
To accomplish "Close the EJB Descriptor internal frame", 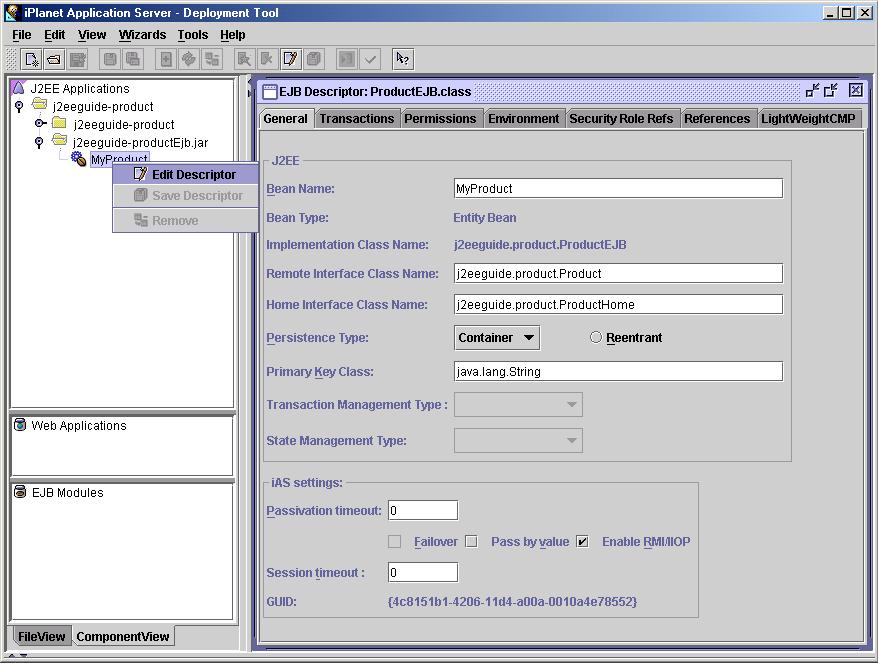I will pos(856,90).
